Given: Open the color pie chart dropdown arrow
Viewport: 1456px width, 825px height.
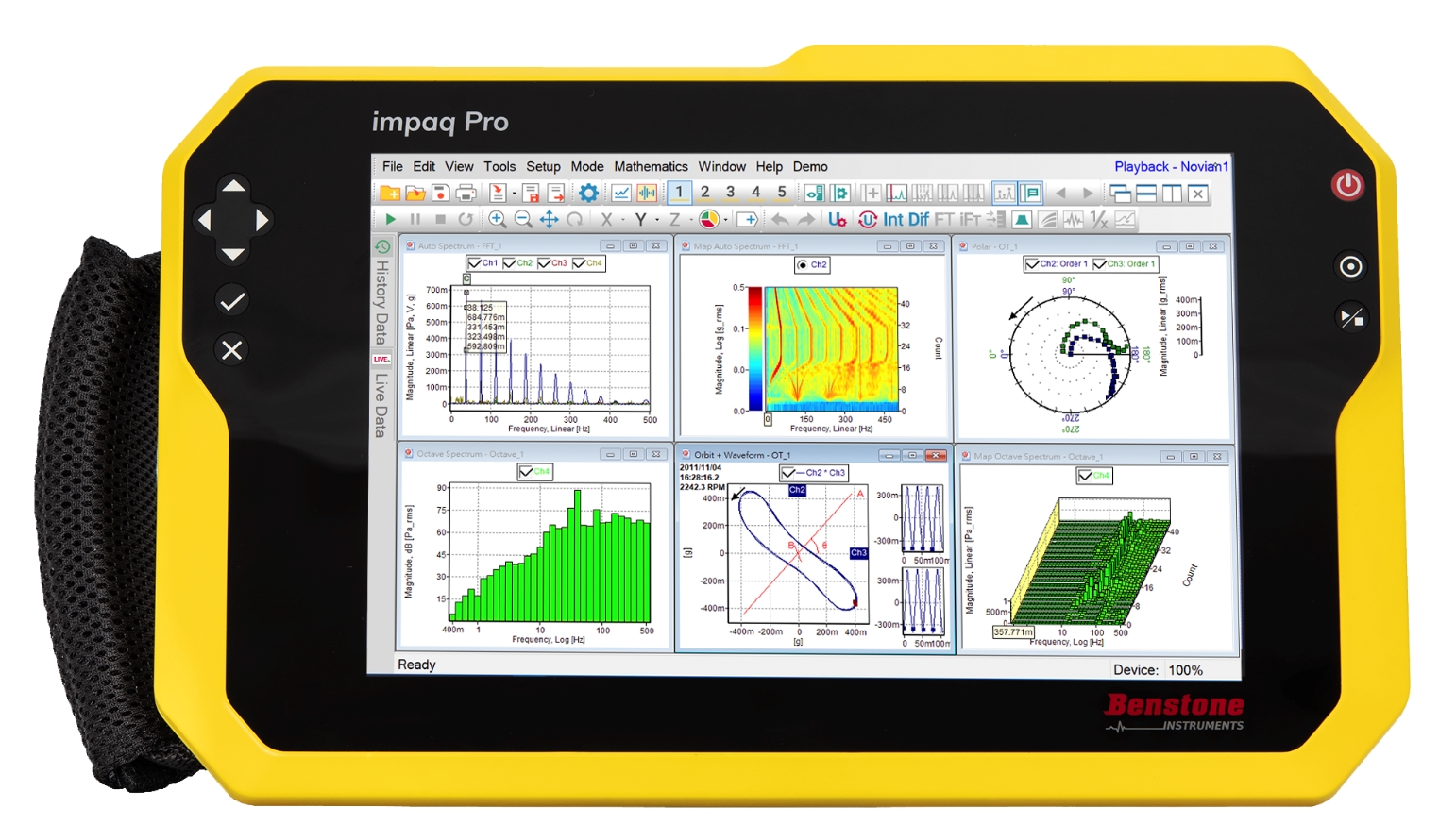Looking at the screenshot, I should click(725, 219).
